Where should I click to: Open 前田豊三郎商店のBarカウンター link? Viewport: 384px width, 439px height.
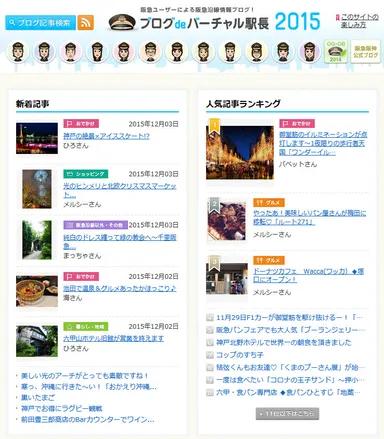click(x=88, y=419)
